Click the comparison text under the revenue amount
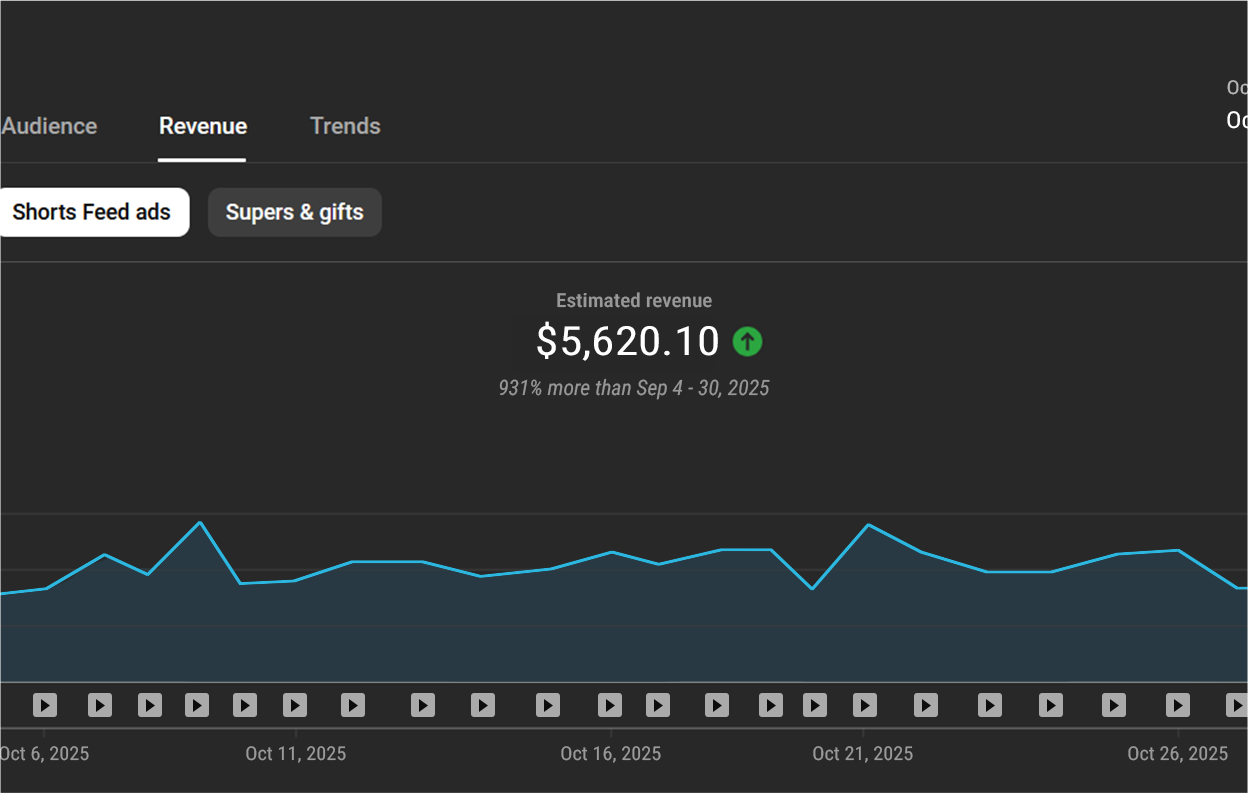The height and width of the screenshot is (793, 1248). click(x=634, y=388)
